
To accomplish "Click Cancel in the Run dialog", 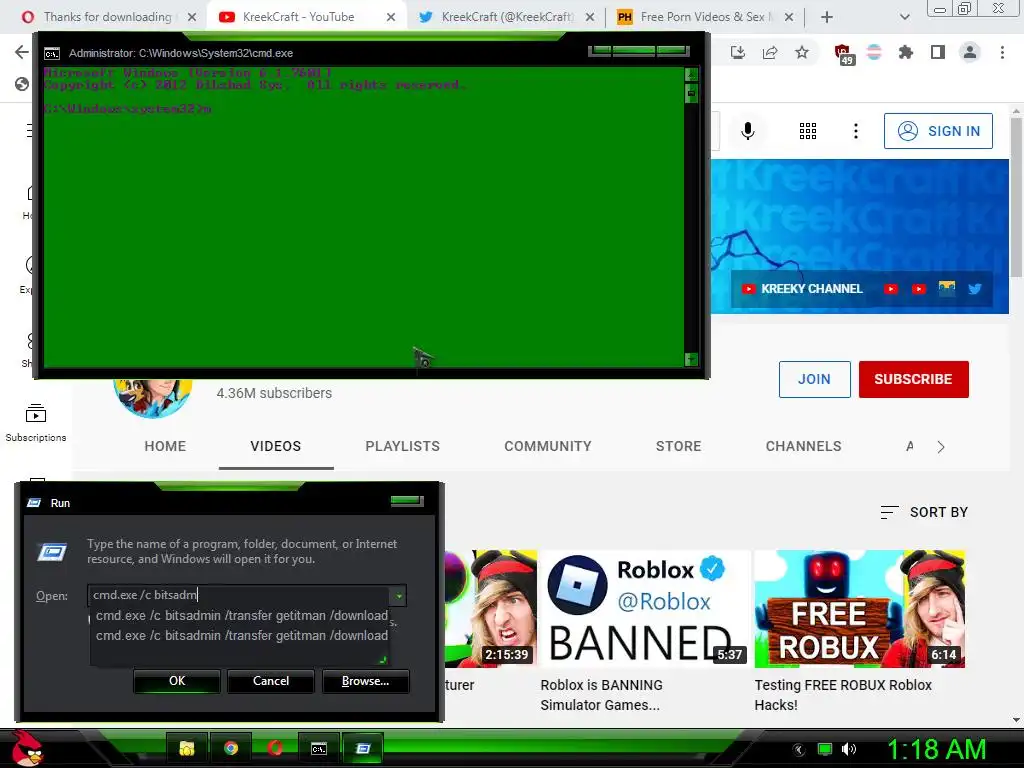I will coord(271,680).
